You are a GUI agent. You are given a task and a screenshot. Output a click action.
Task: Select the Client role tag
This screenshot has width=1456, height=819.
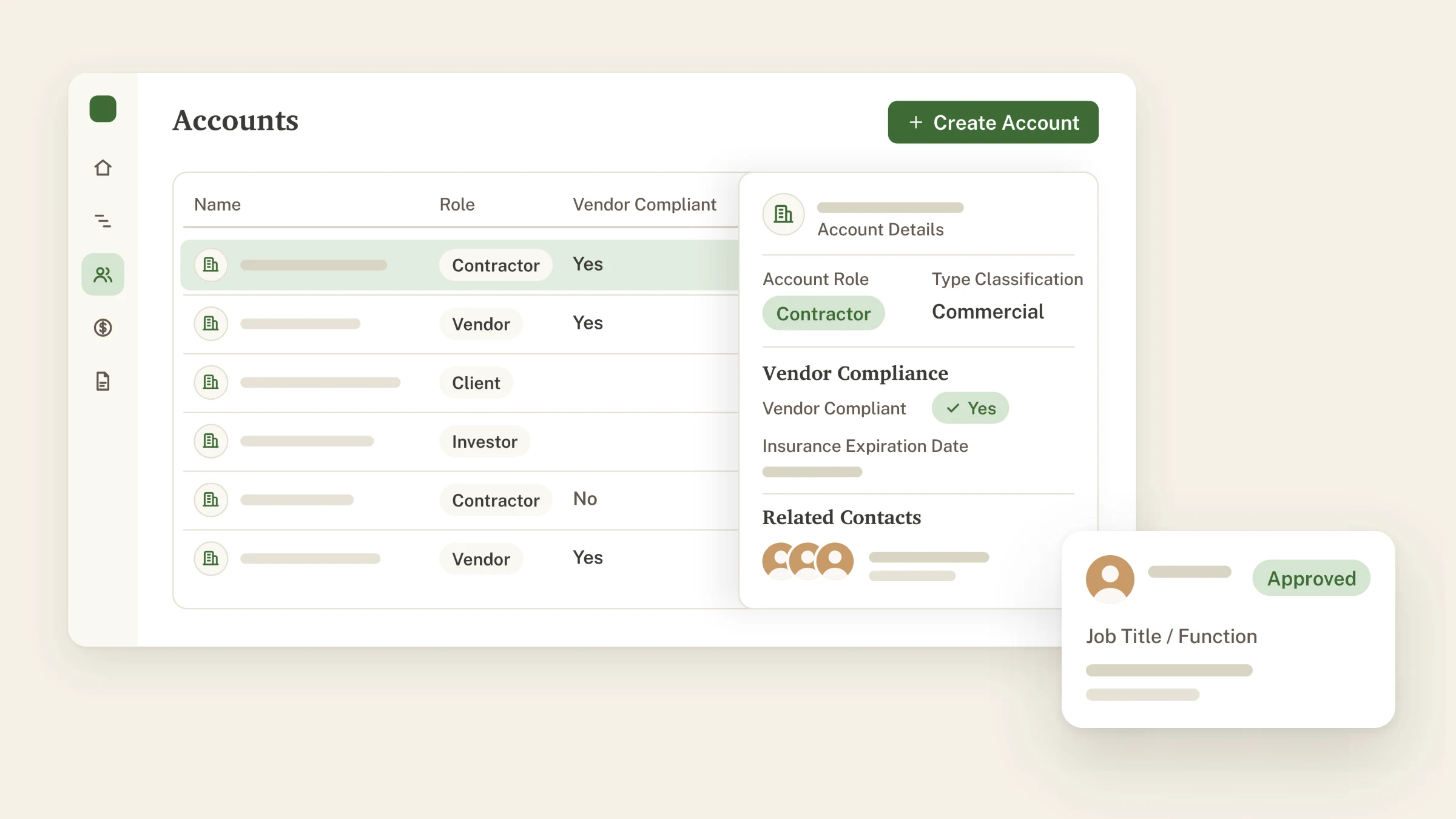coord(476,383)
